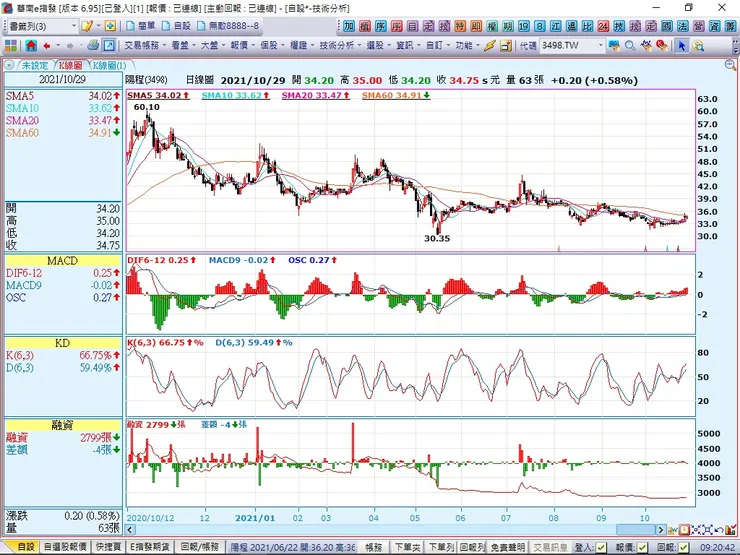Toggle the 報價 checkbox in the status bar
Image resolution: width=740 pixels, height=555 pixels.
642,547
